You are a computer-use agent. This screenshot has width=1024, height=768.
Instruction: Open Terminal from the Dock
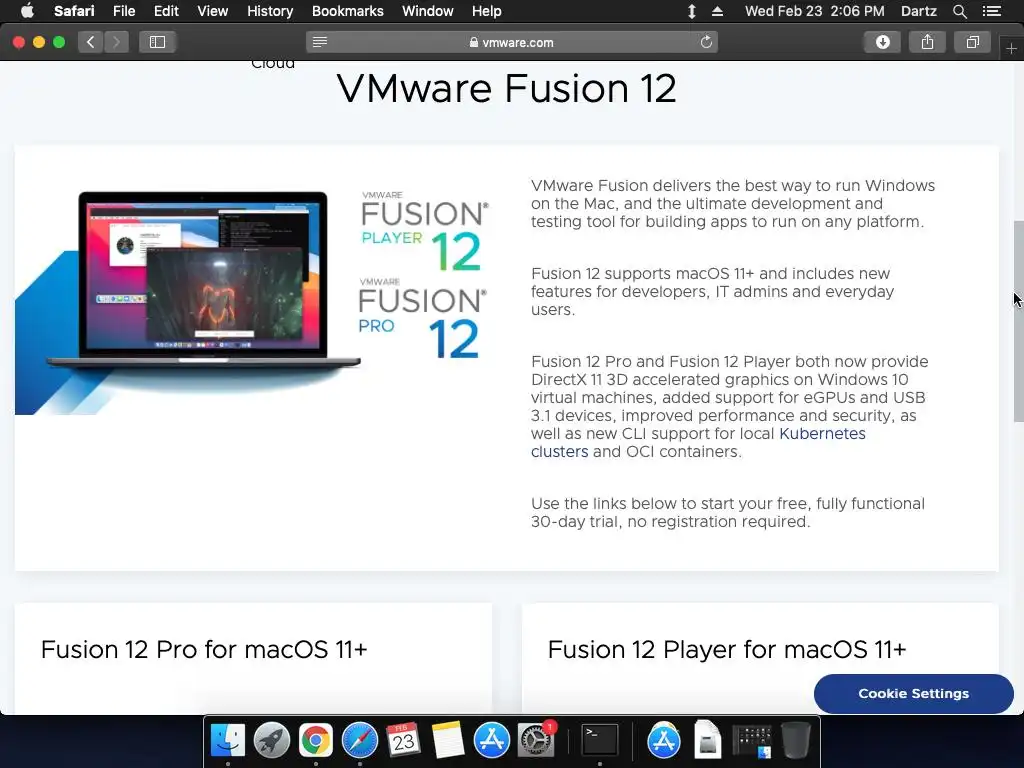pos(600,741)
